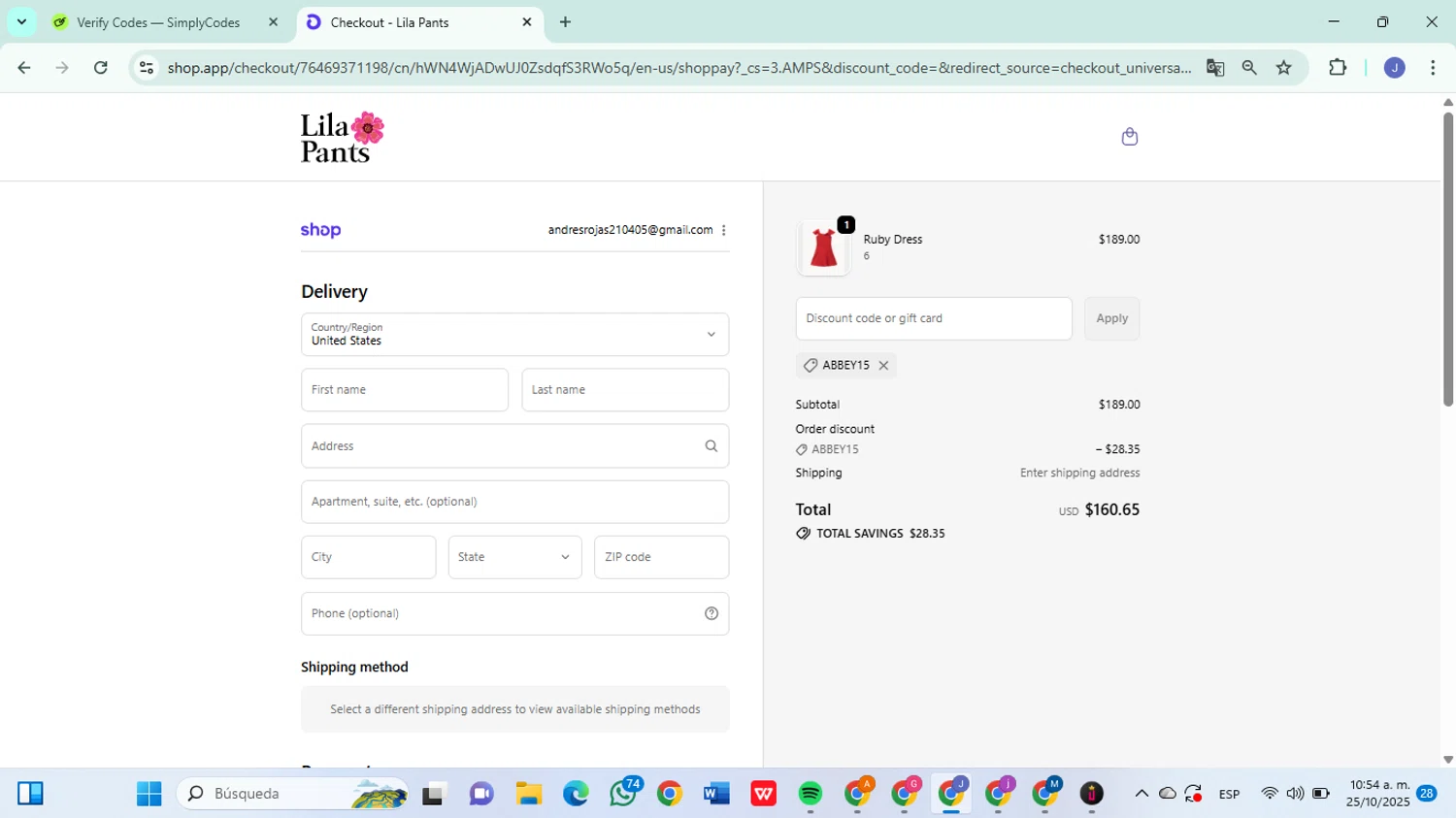This screenshot has height=818, width=1456.
Task: Open Microsoft Word from the taskbar
Action: [x=716, y=794]
